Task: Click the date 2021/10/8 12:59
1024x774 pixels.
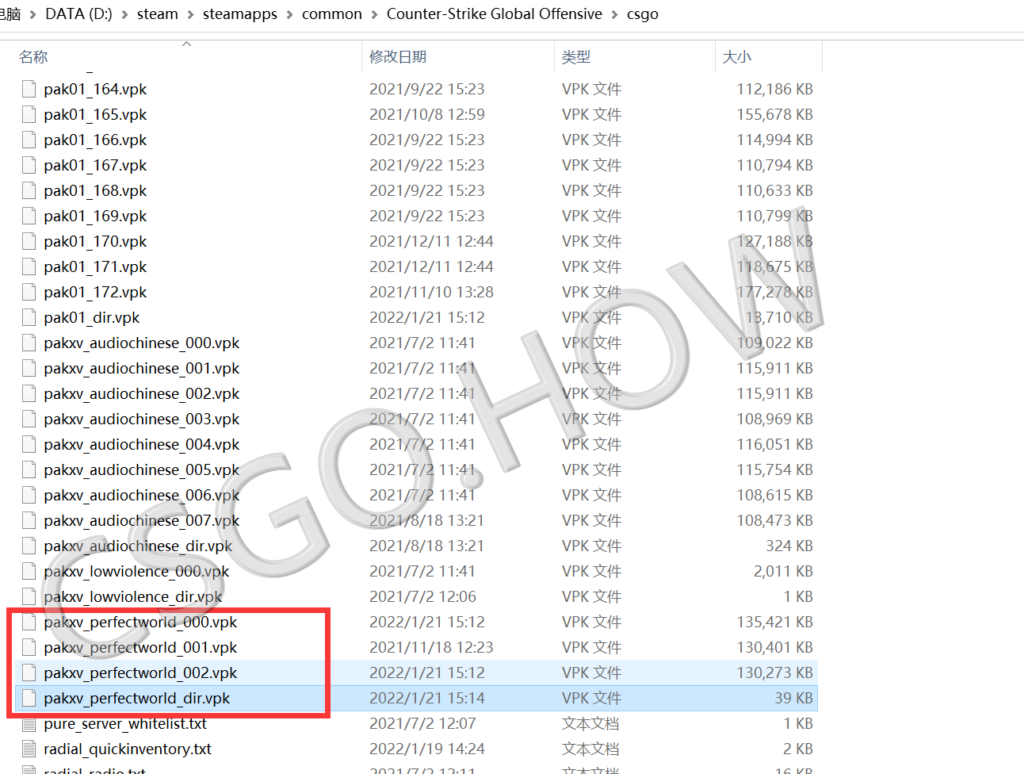Action: pos(427,114)
